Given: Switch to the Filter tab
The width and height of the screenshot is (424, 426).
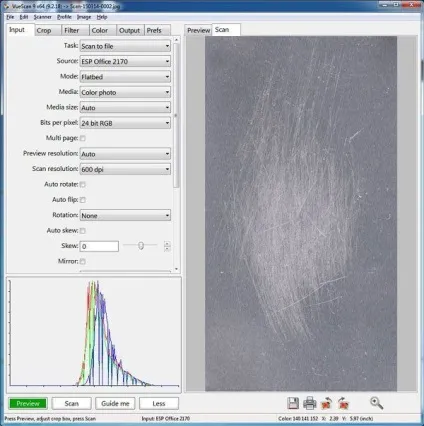Looking at the screenshot, I should [x=72, y=30].
